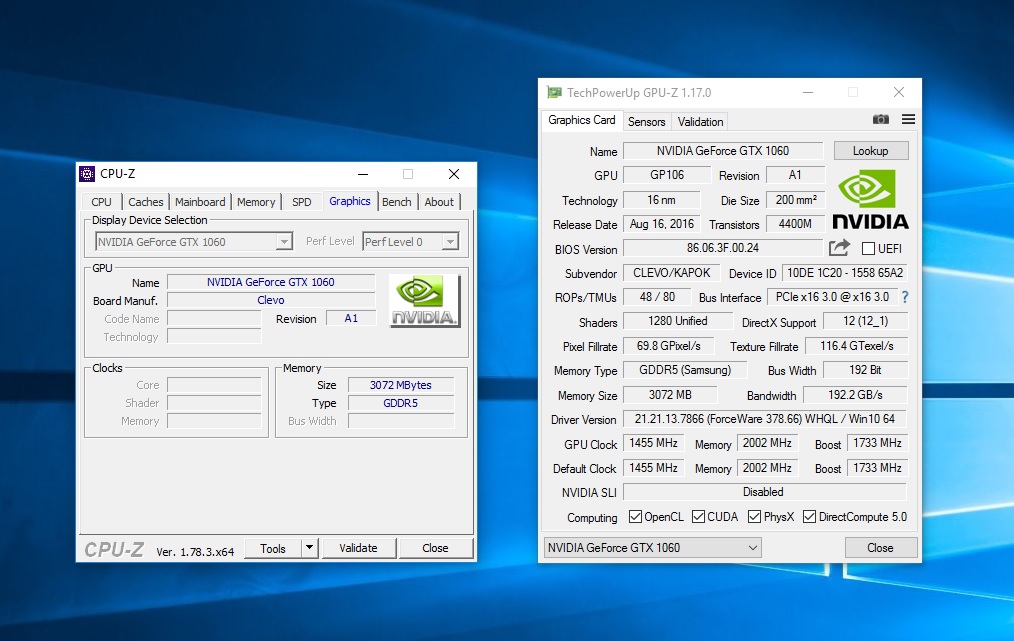This screenshot has width=1014, height=641.
Task: Click the CPU-Z version text Ver. 1.78.3.x64
Action: tap(195, 552)
